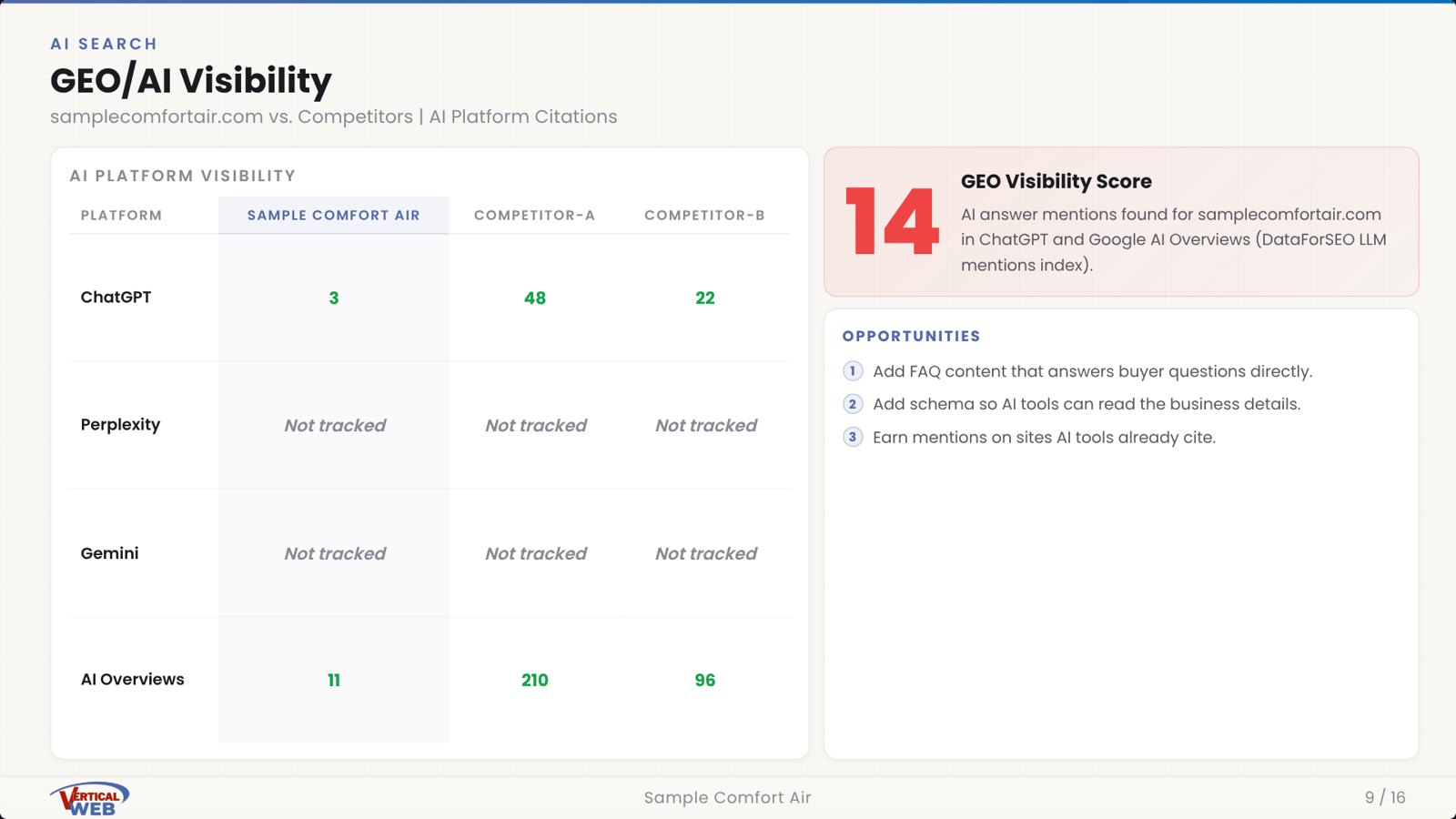Viewport: 1456px width, 819px height.
Task: Click the Vertical Web logo
Action: (89, 798)
